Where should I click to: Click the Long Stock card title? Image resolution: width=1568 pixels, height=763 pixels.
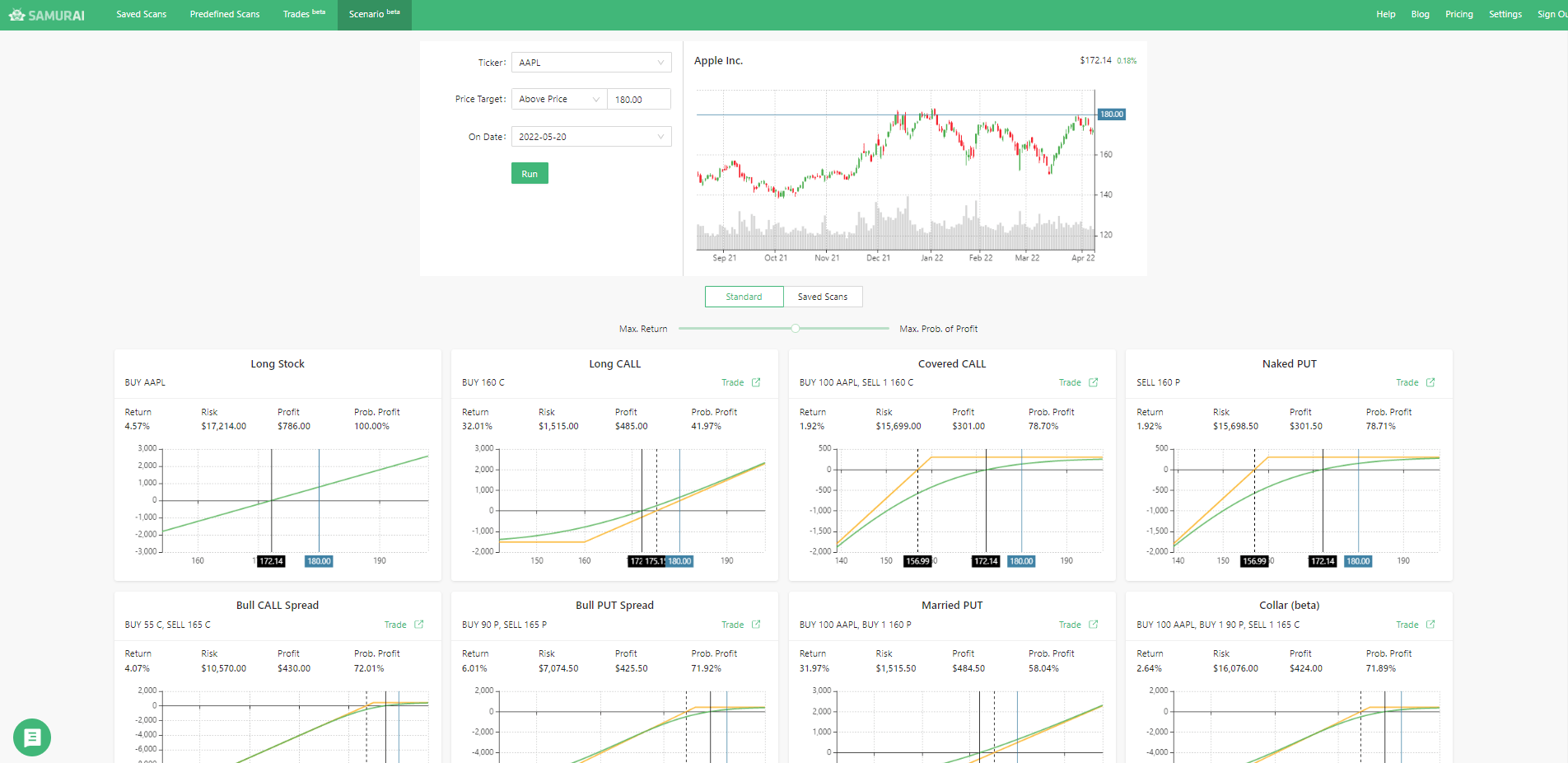pyautogui.click(x=278, y=364)
